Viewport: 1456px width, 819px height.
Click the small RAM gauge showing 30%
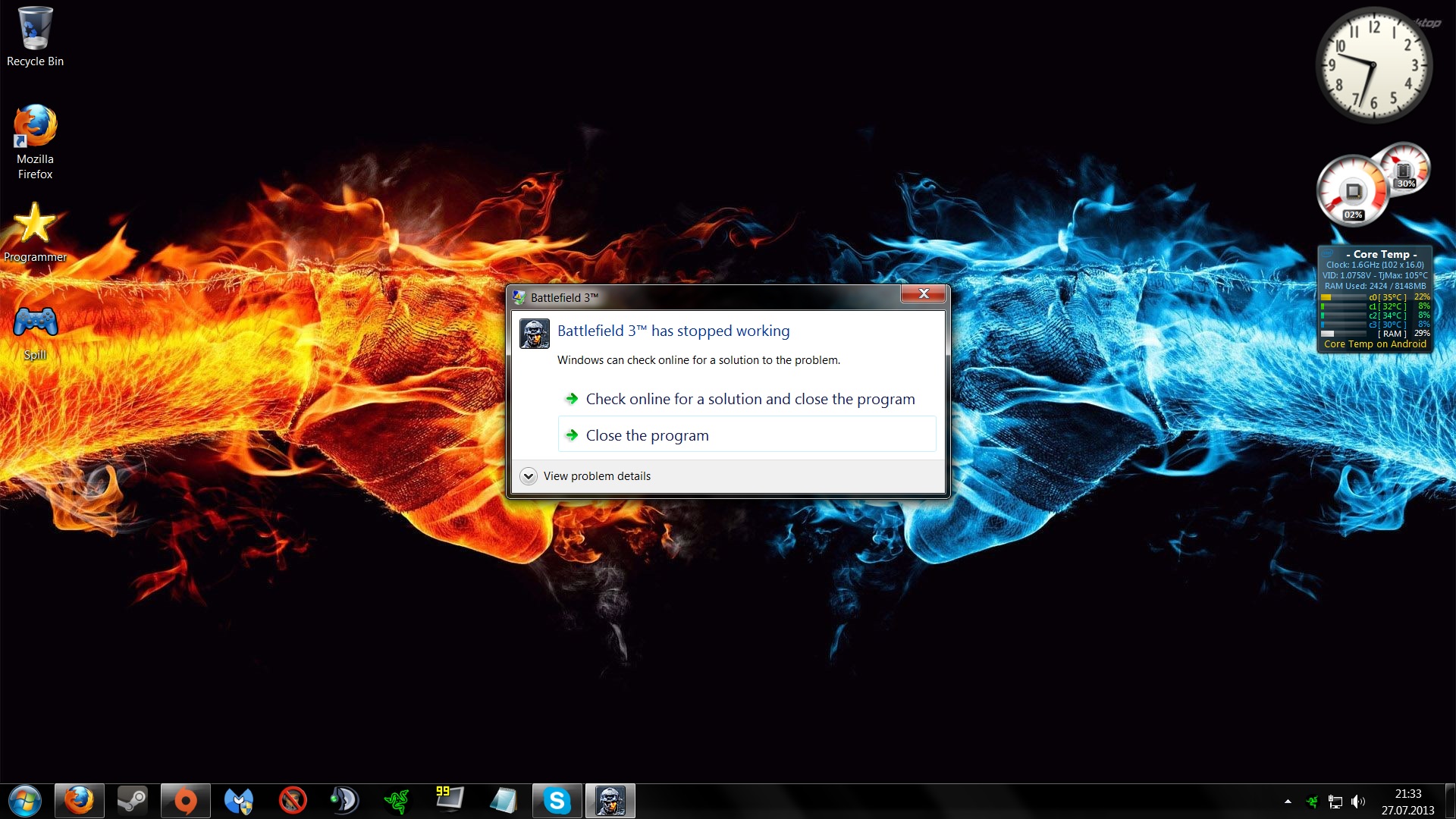tap(1404, 170)
